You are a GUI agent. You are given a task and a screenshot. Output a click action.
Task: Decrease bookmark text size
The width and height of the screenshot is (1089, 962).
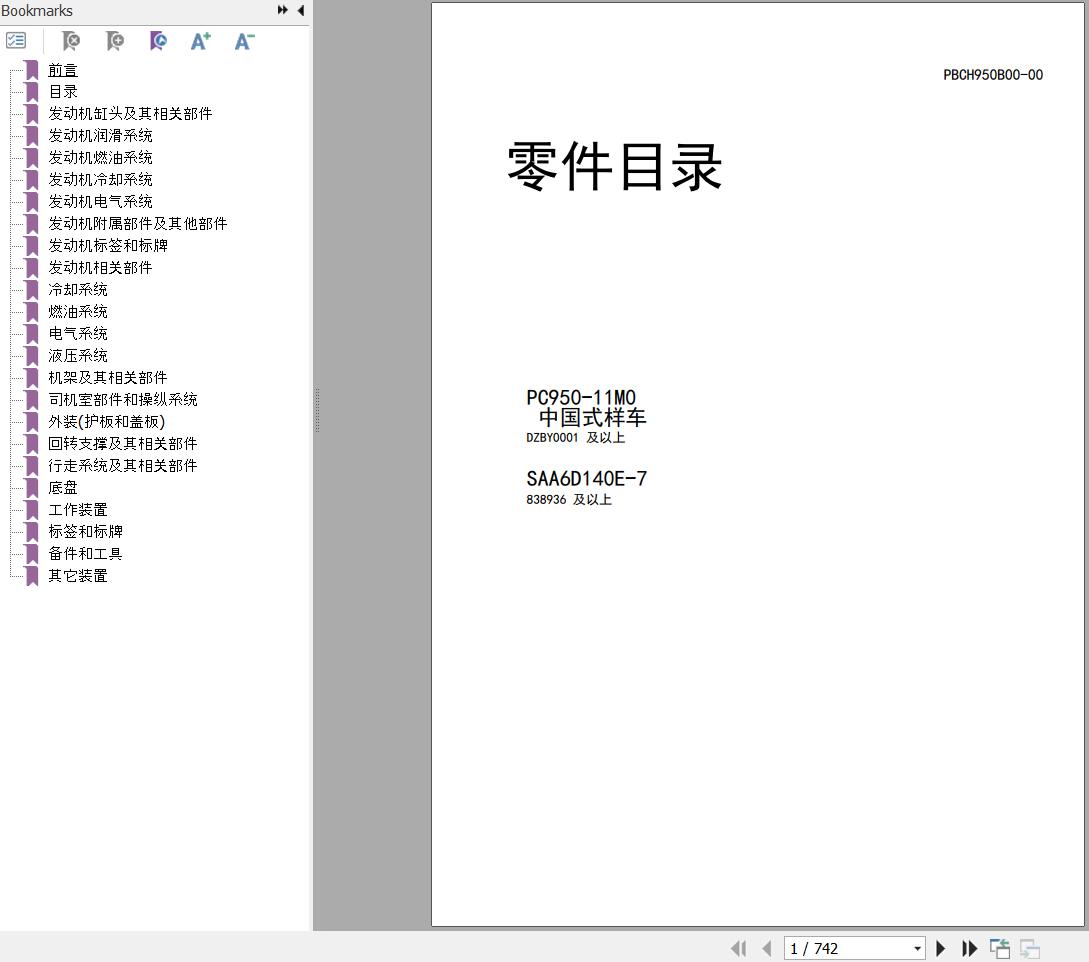[244, 41]
